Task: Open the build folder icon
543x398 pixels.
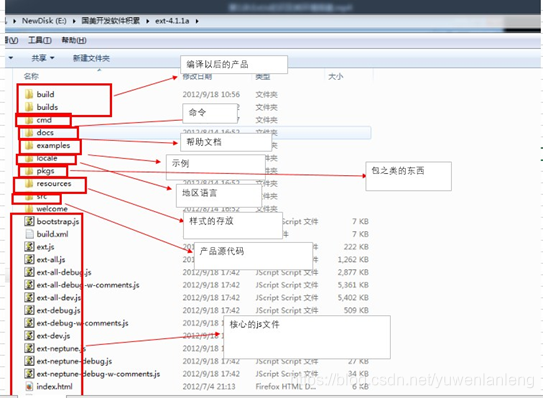Action: point(29,94)
